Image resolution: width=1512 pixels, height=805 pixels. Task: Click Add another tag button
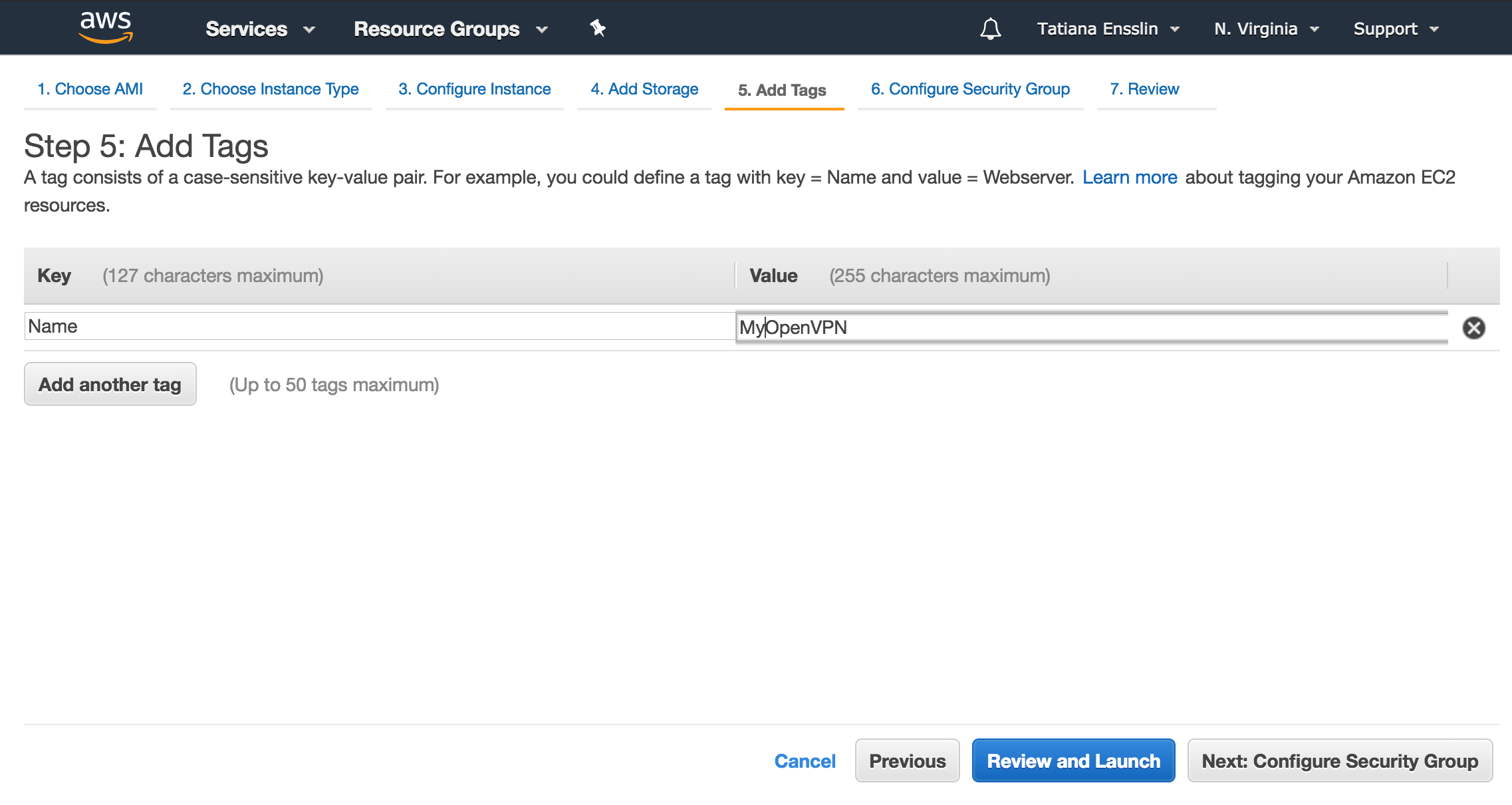point(110,385)
